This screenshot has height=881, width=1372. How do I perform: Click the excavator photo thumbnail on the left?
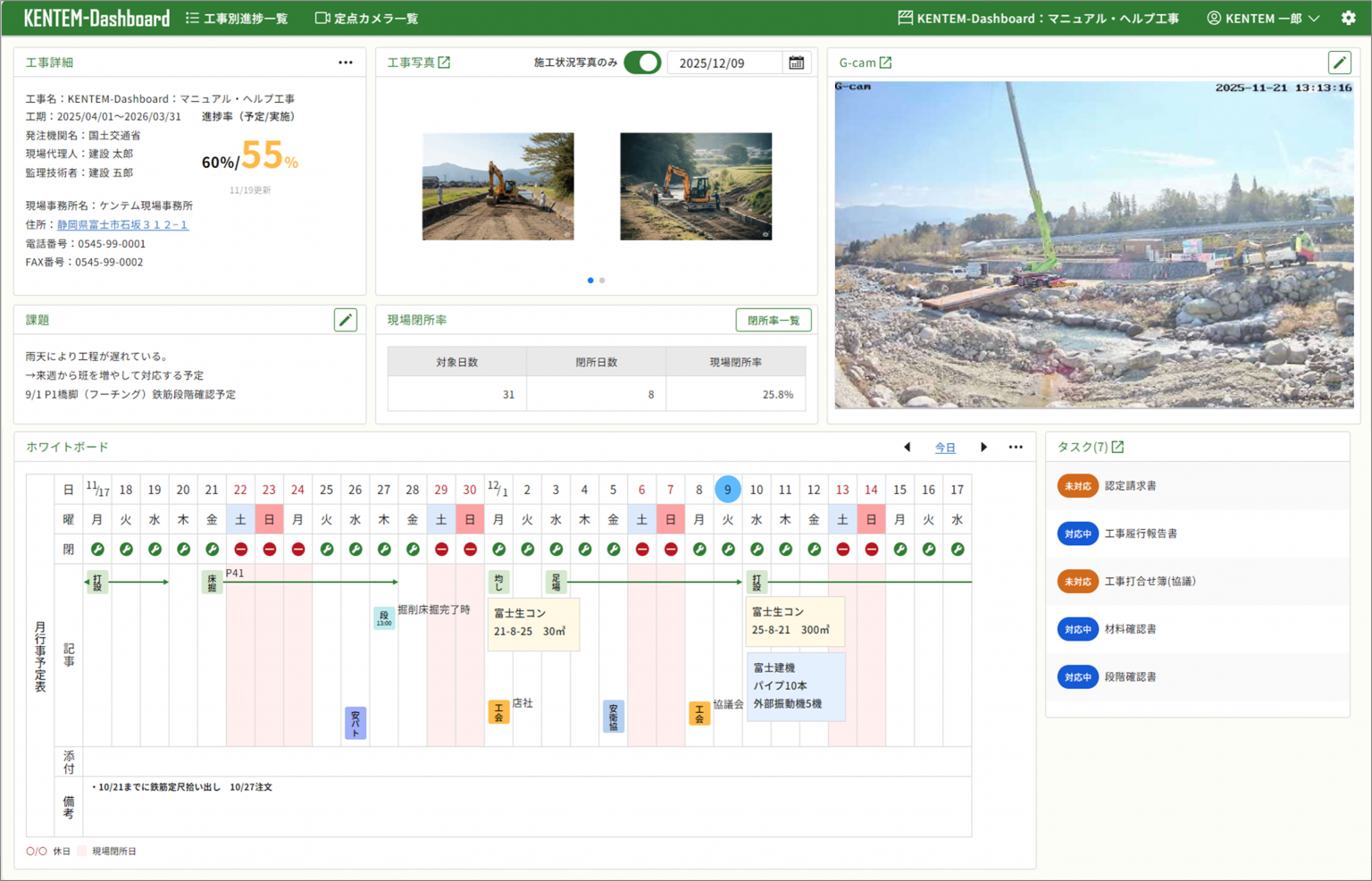(498, 186)
